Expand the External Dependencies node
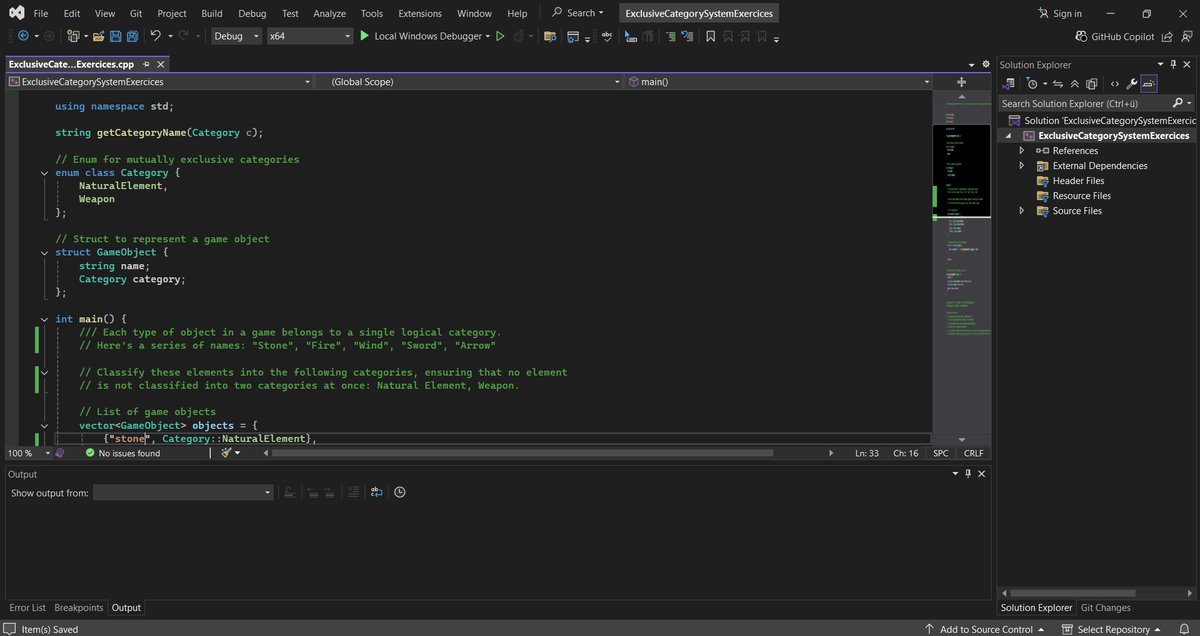Image resolution: width=1200 pixels, height=636 pixels. tap(1021, 165)
